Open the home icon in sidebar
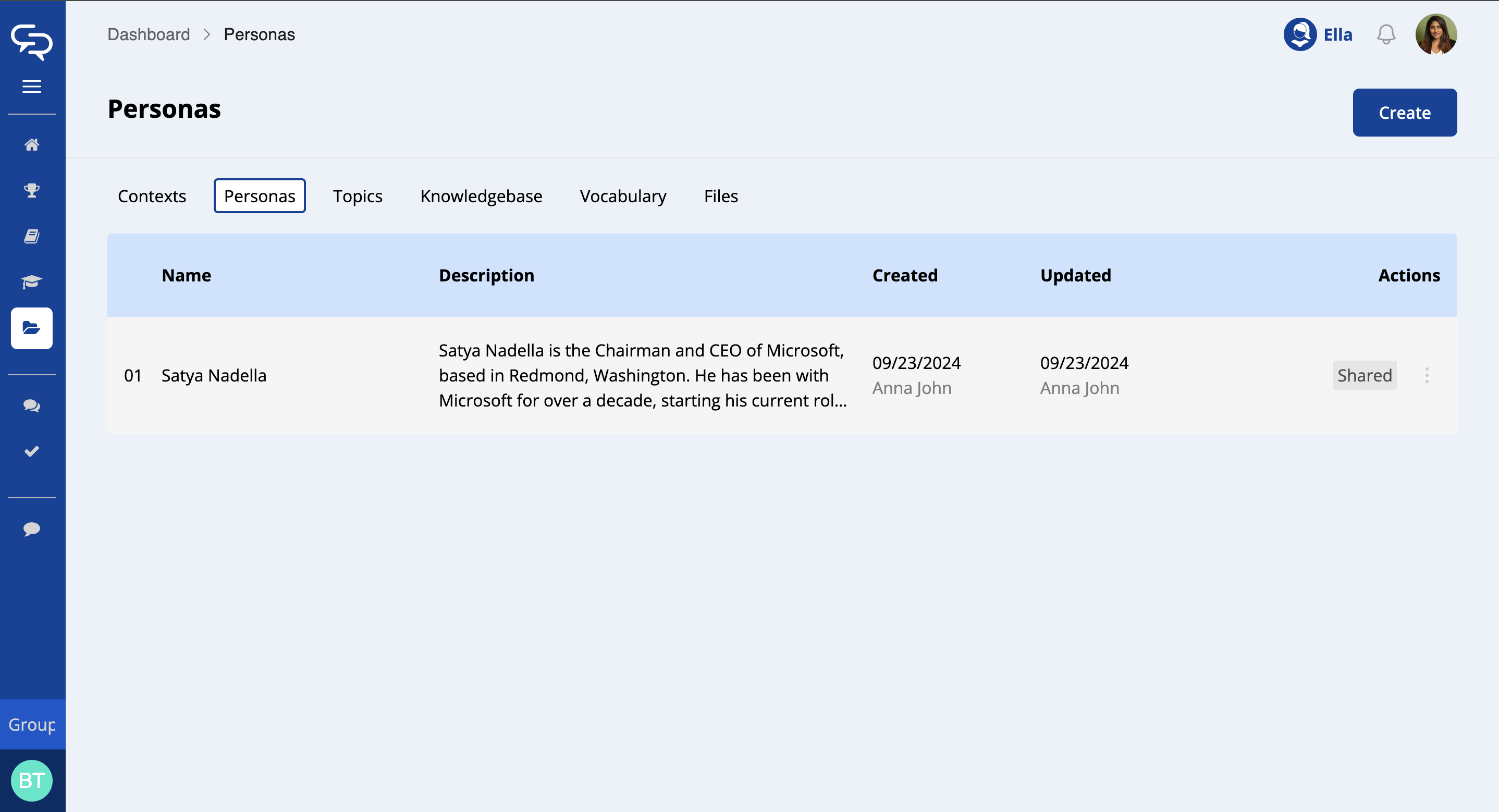The height and width of the screenshot is (812, 1499). [31, 144]
